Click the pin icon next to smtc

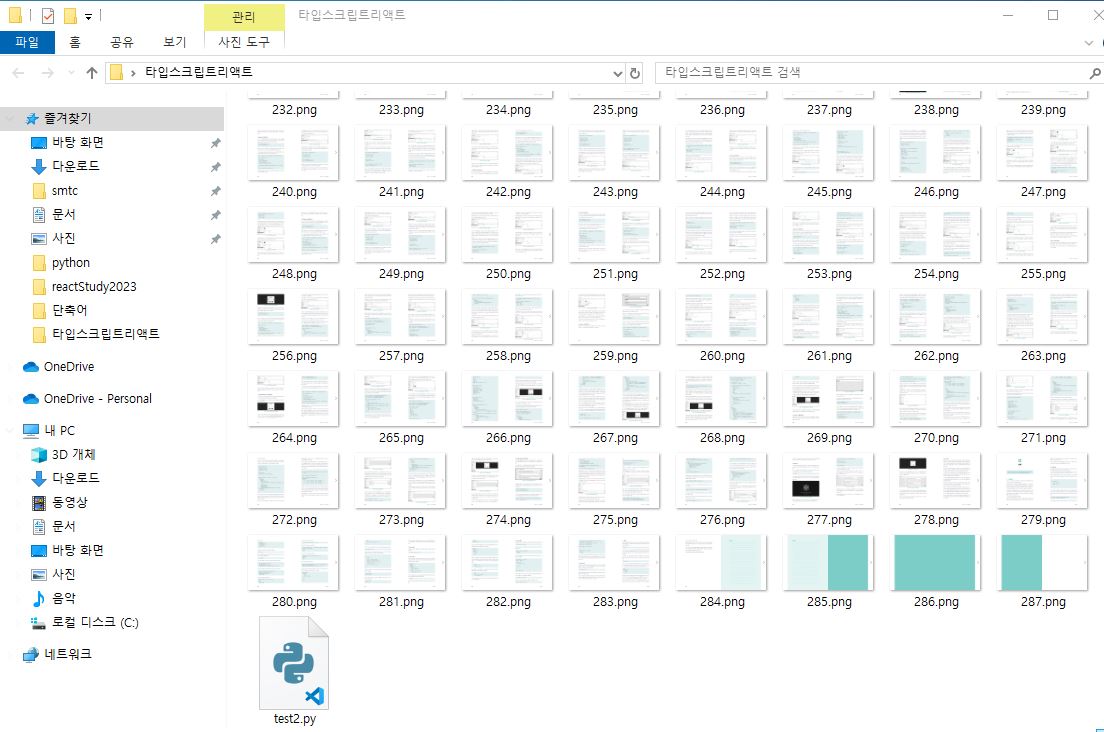[215, 191]
